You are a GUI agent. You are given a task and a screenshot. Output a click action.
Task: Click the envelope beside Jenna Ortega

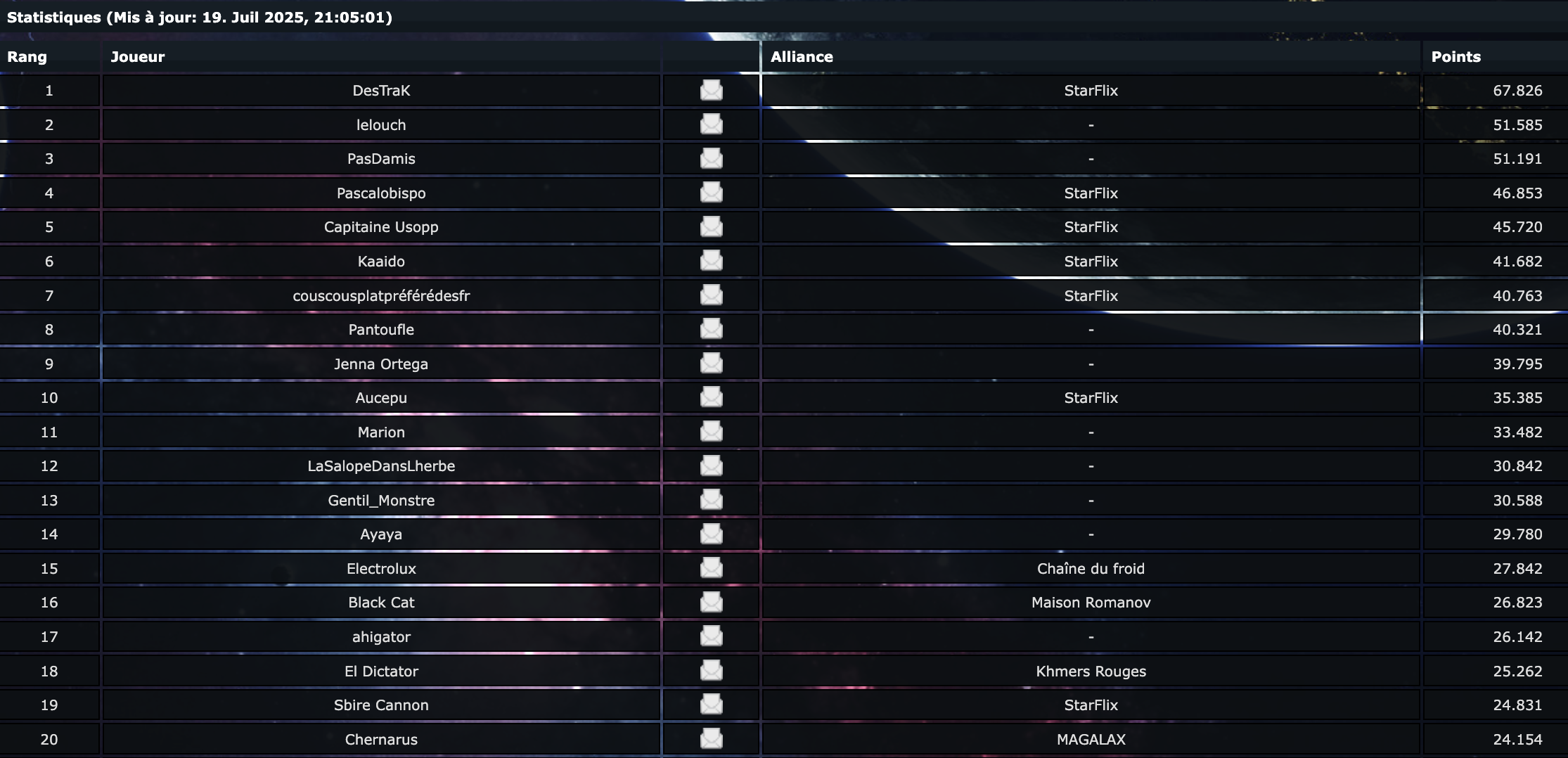coord(711,364)
